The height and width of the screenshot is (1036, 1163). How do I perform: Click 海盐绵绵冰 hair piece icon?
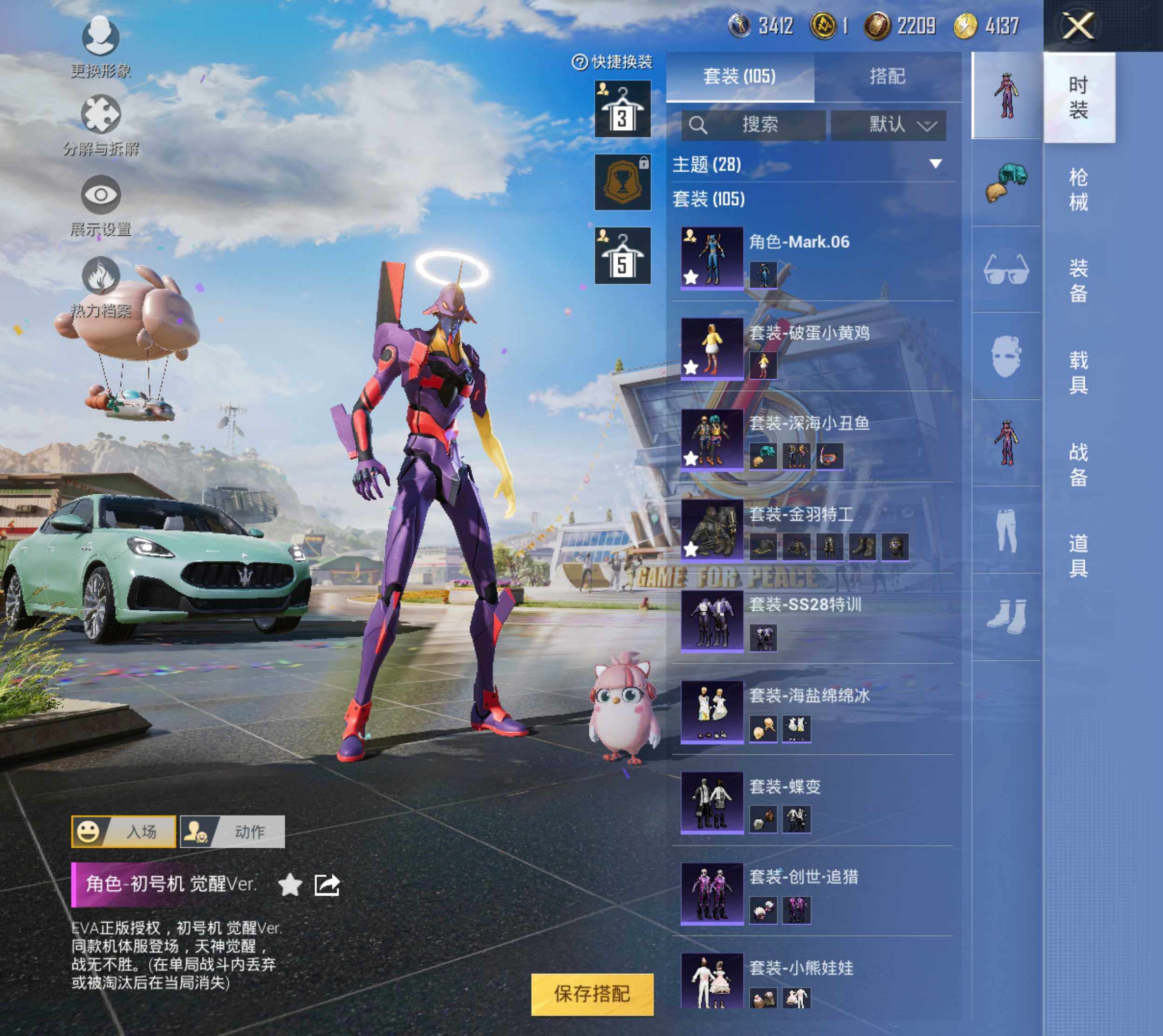click(763, 729)
